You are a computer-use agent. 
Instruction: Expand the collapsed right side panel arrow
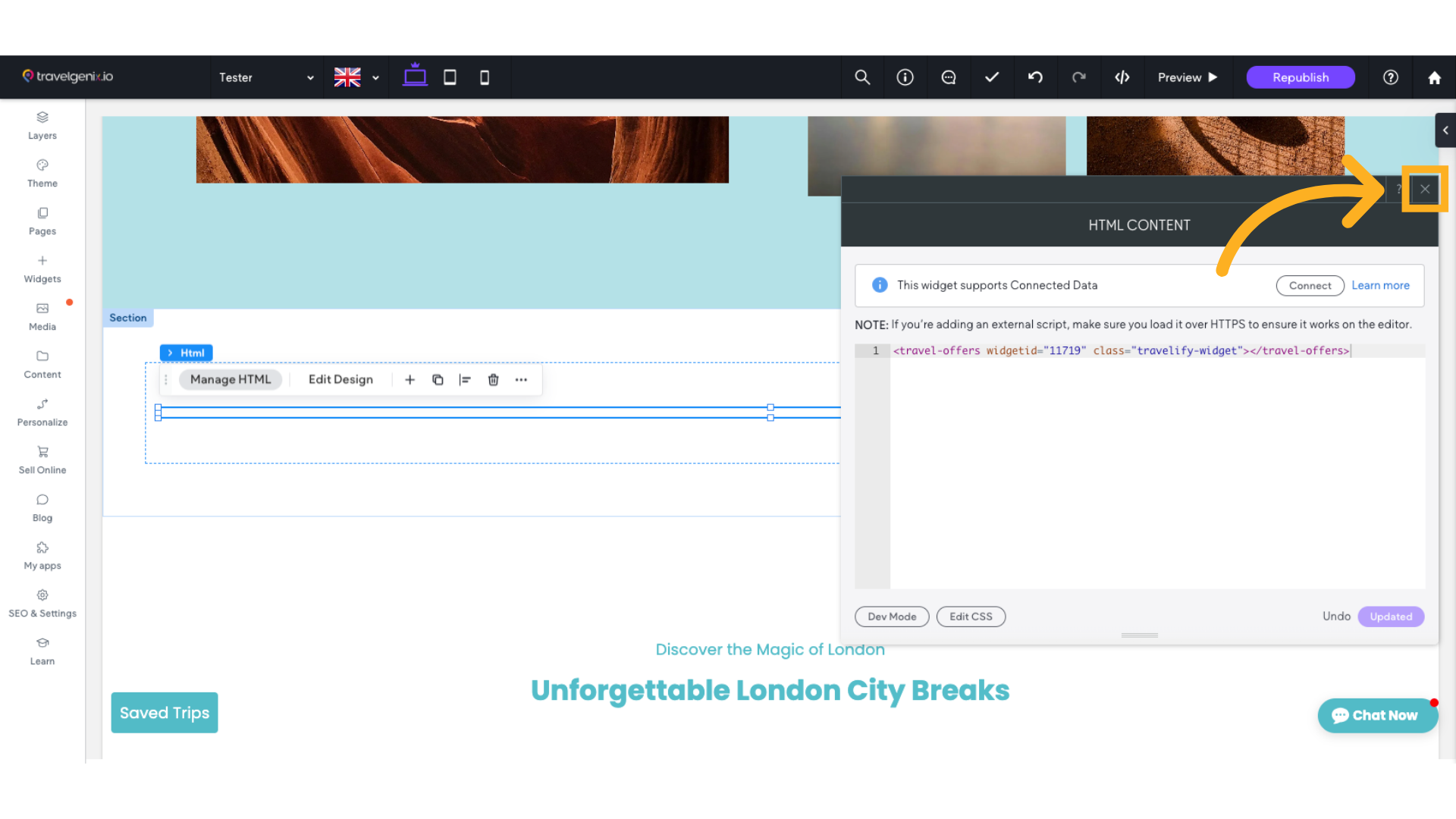[x=1445, y=130]
